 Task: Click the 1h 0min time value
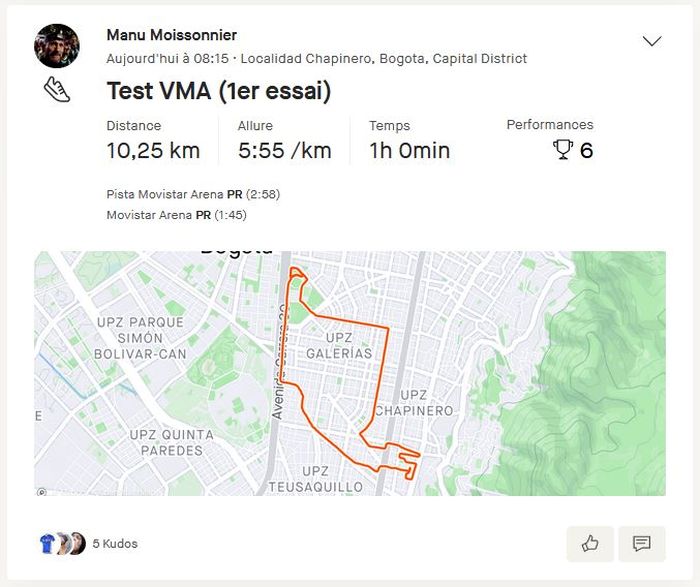(409, 151)
